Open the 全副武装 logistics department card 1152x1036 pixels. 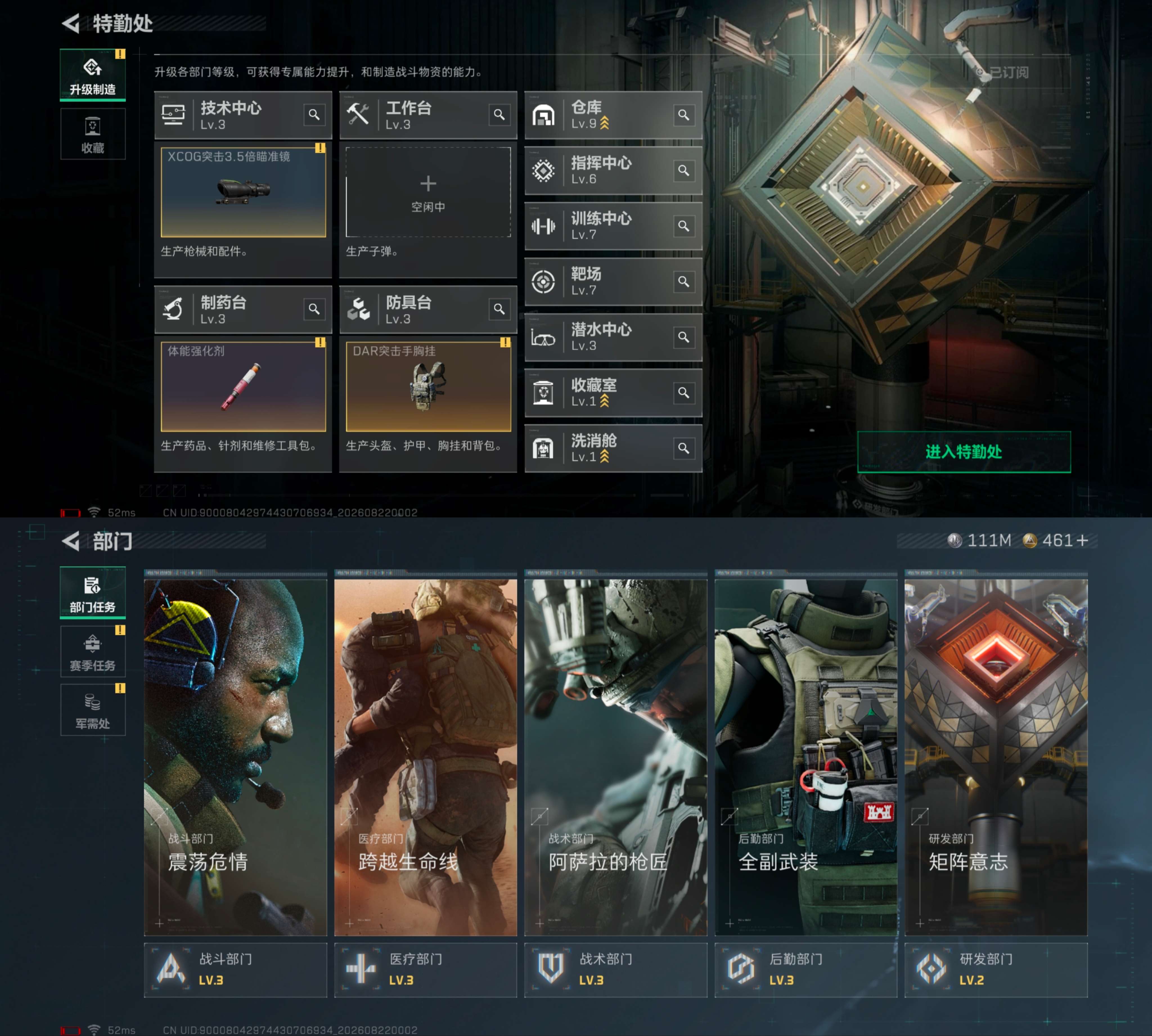(x=806, y=757)
